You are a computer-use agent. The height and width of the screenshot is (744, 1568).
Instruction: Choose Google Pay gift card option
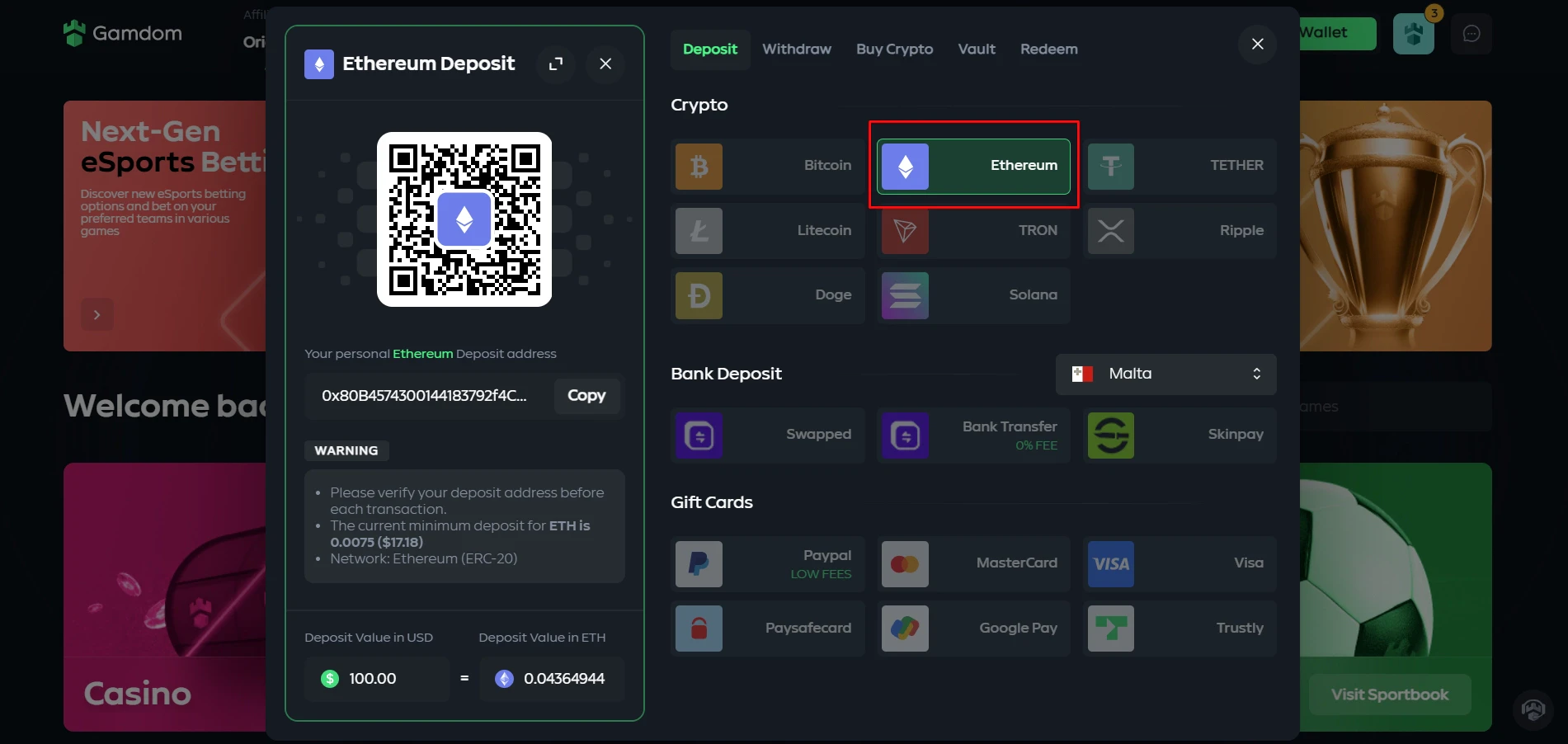tap(973, 629)
